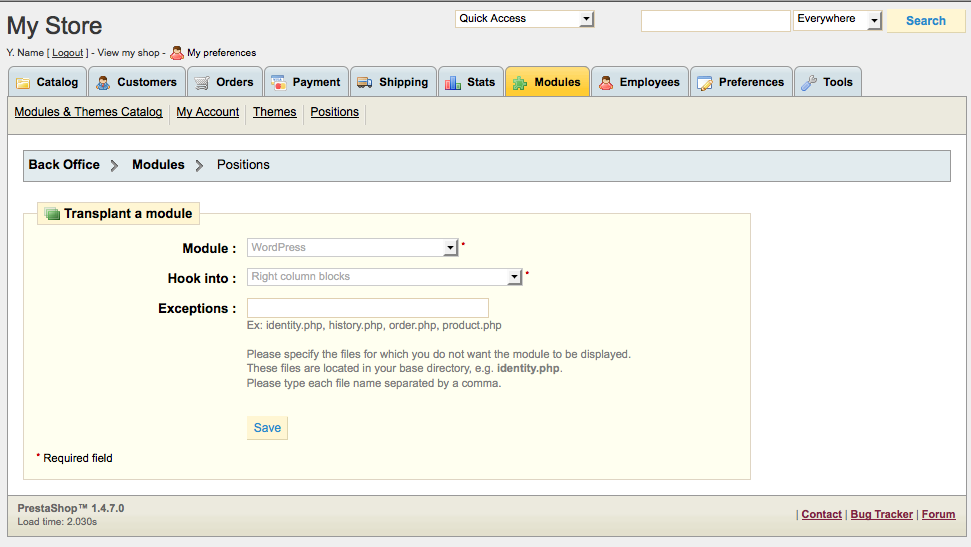Open the Customers tab
971x547 pixels.
[x=137, y=82]
